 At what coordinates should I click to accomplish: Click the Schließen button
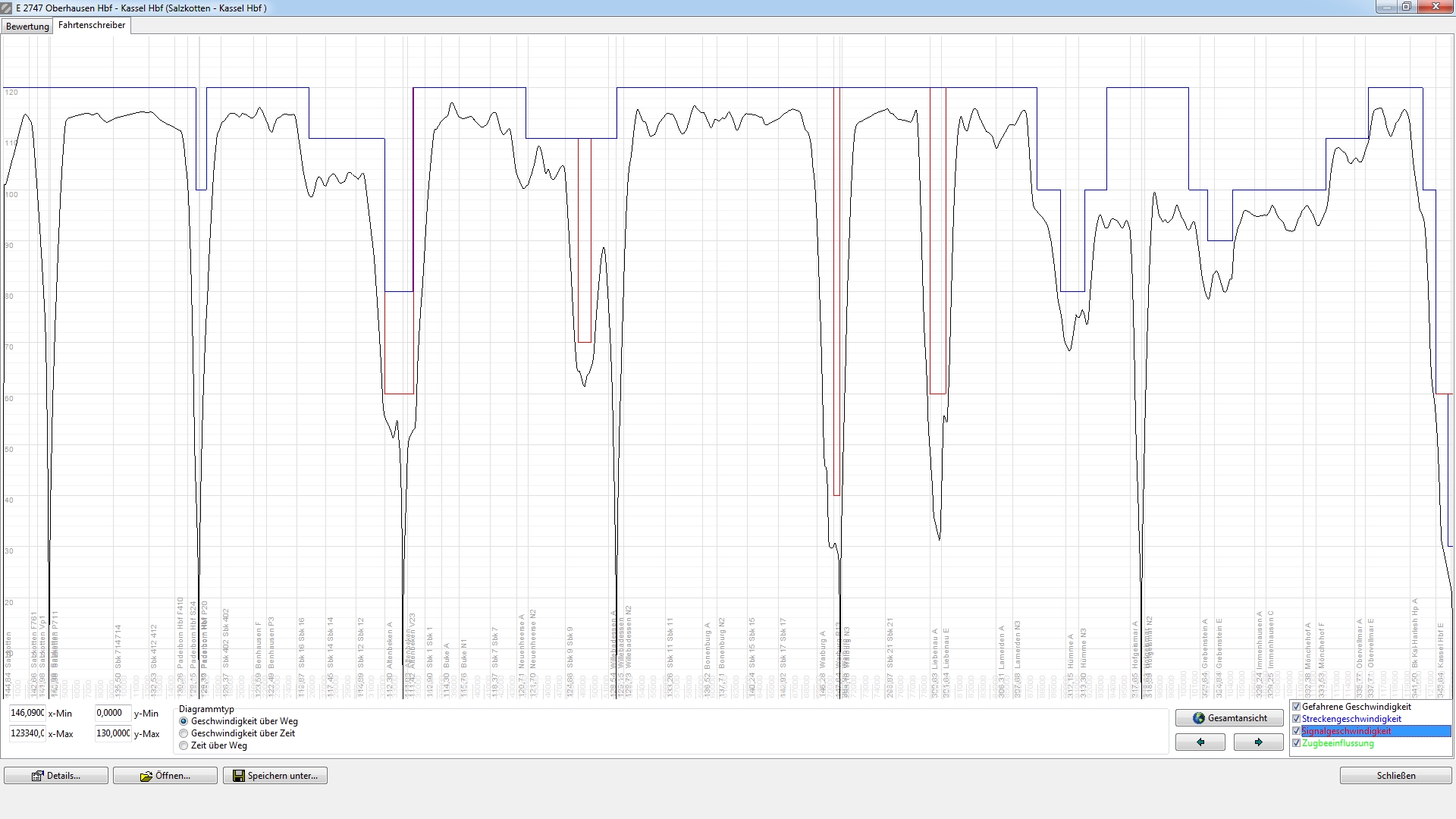tap(1395, 776)
